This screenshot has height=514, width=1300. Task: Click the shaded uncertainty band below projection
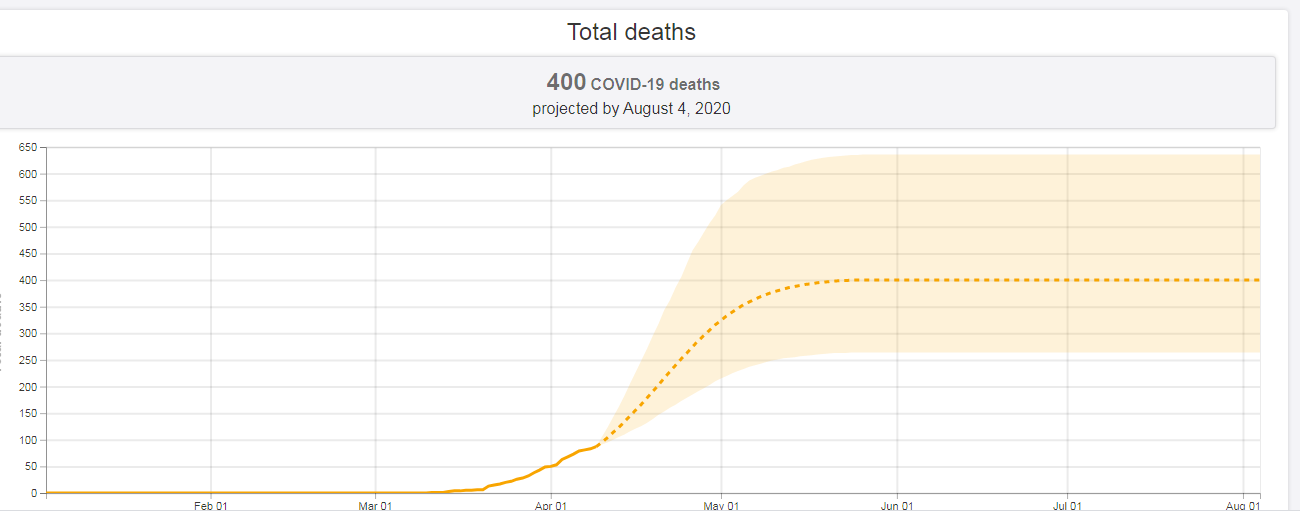(x=1000, y=318)
